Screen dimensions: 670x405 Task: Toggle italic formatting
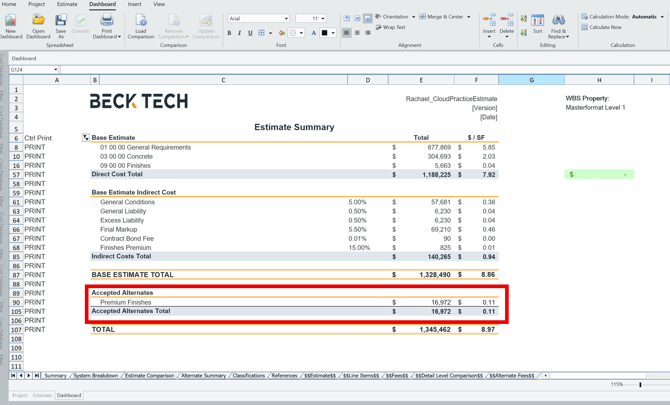(239, 33)
